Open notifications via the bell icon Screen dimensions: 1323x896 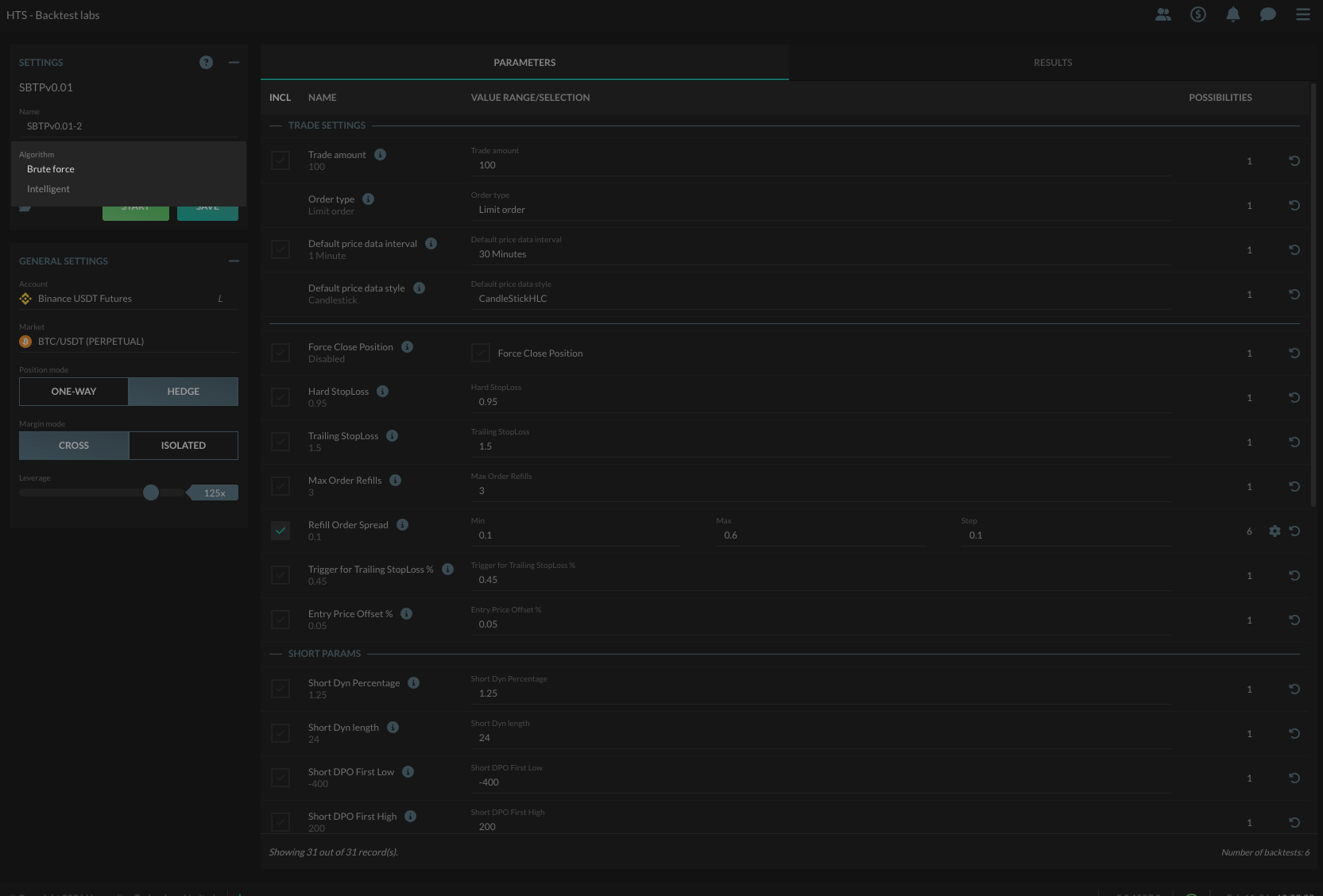point(1233,14)
